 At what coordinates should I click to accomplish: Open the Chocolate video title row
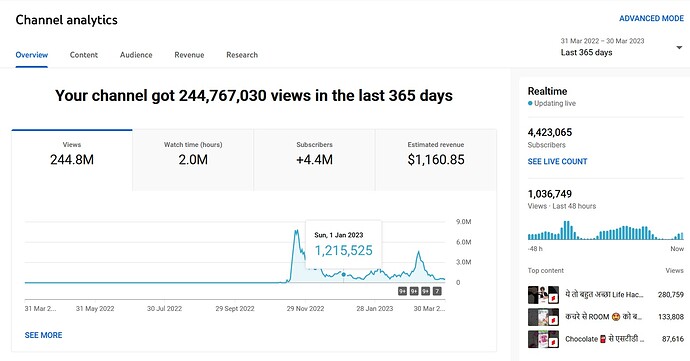coord(606,339)
